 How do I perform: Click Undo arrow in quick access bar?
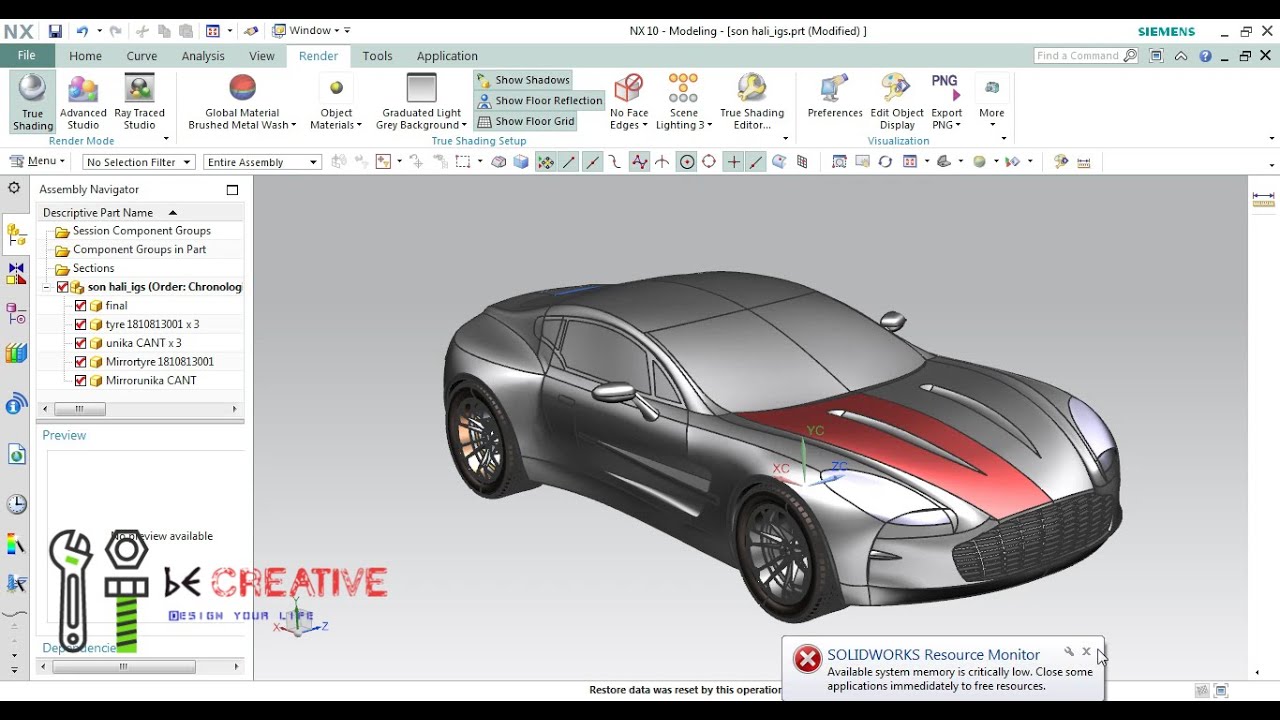(82, 31)
